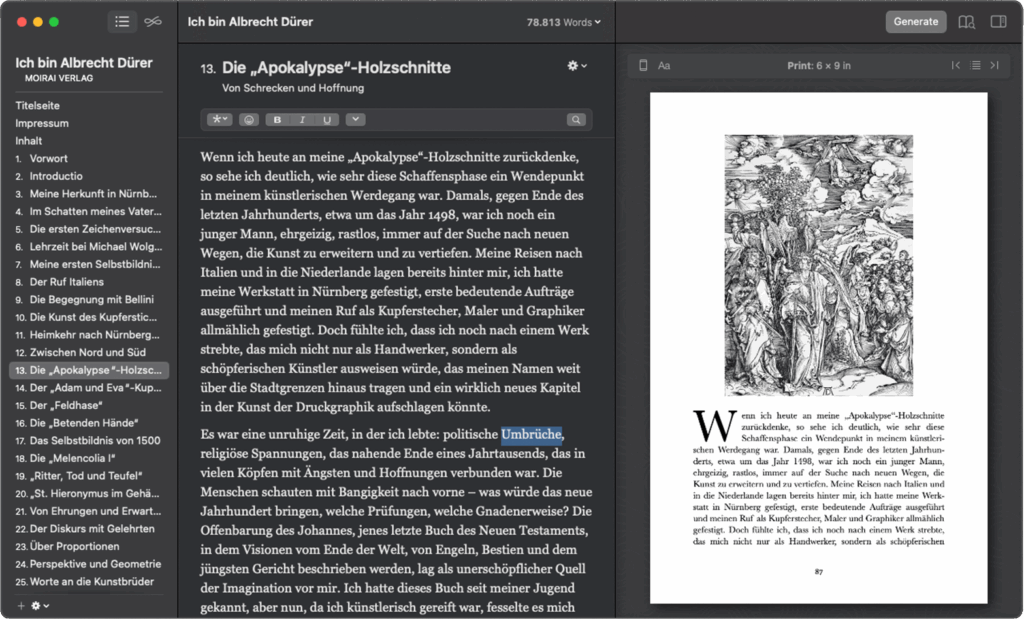Open chapter 11 Heimkehr nach Nürnberg
The image size is (1024, 619).
point(88,334)
